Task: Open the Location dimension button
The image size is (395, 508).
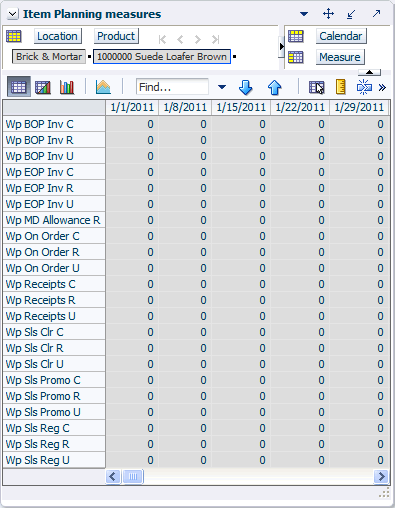Action: click(x=57, y=36)
